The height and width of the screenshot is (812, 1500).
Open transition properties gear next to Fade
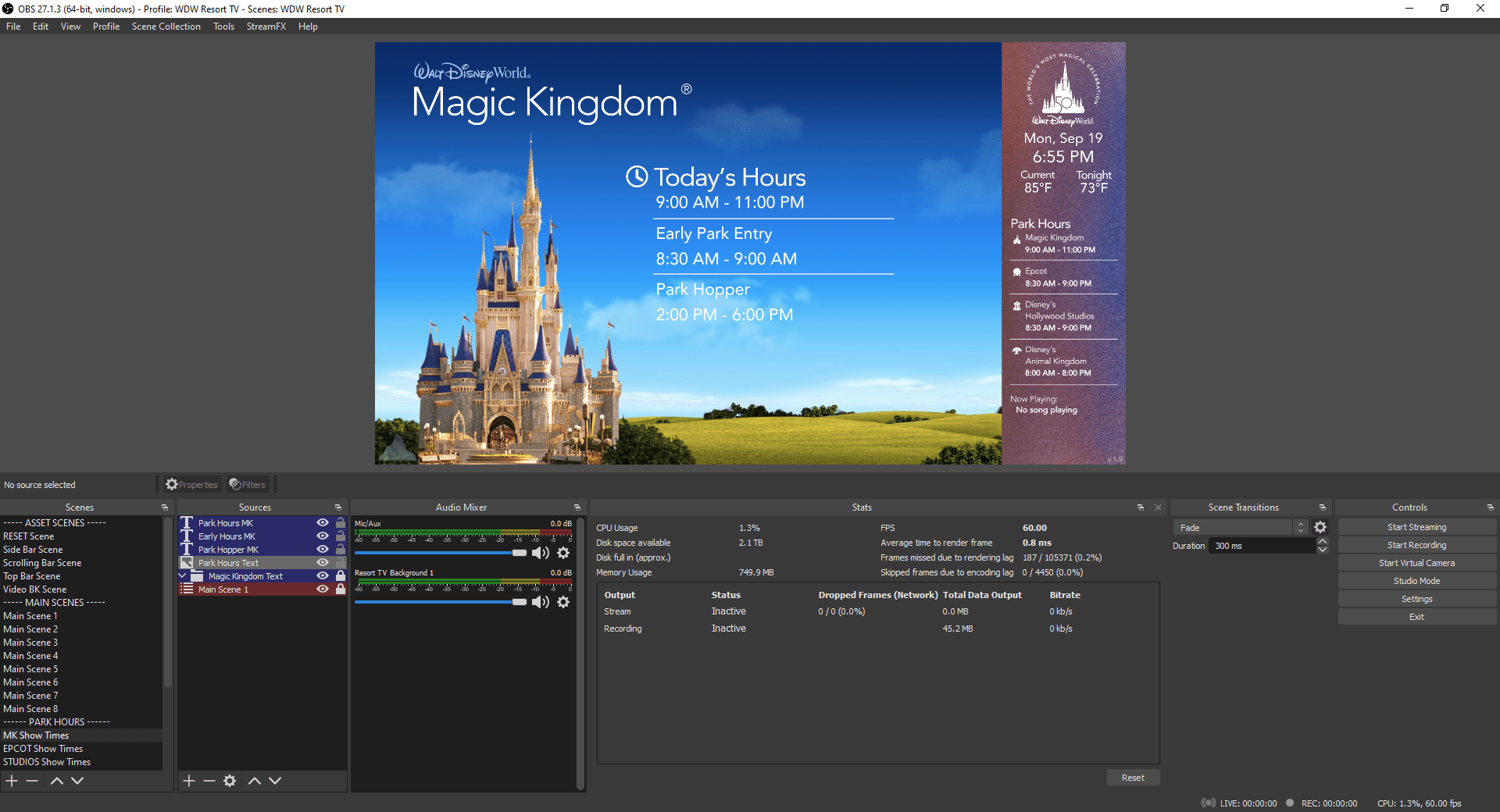(x=1320, y=528)
